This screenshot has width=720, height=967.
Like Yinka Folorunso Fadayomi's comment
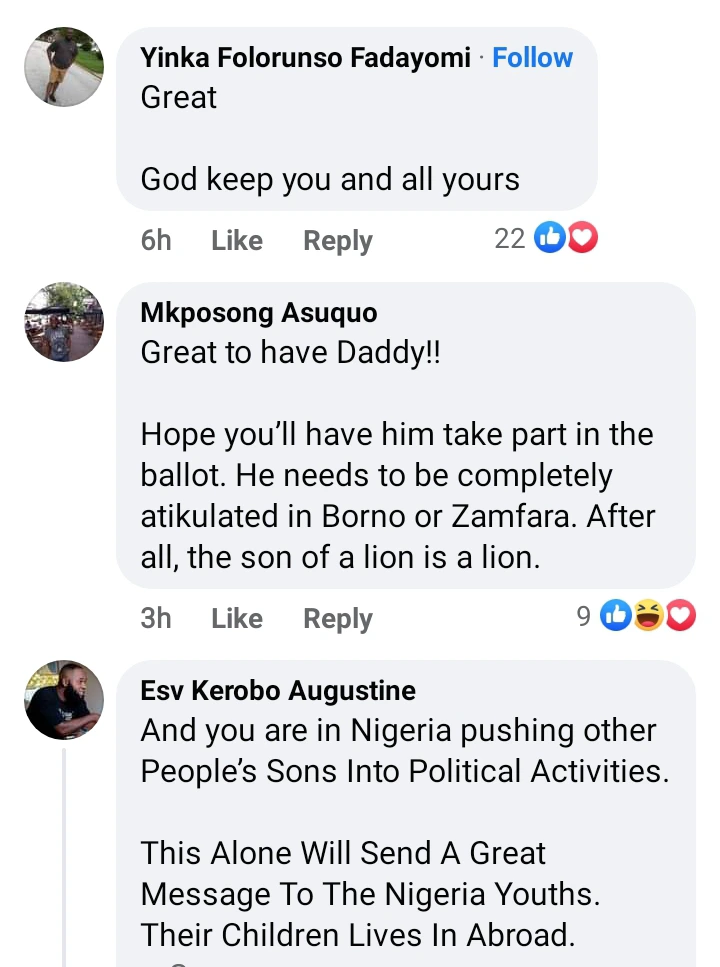[x=237, y=240]
